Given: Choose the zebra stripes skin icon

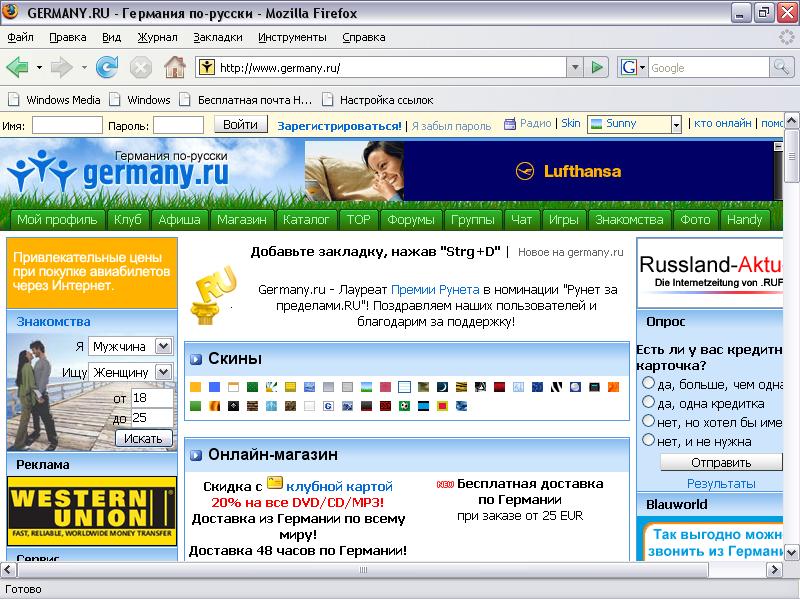Looking at the screenshot, I should 556,387.
